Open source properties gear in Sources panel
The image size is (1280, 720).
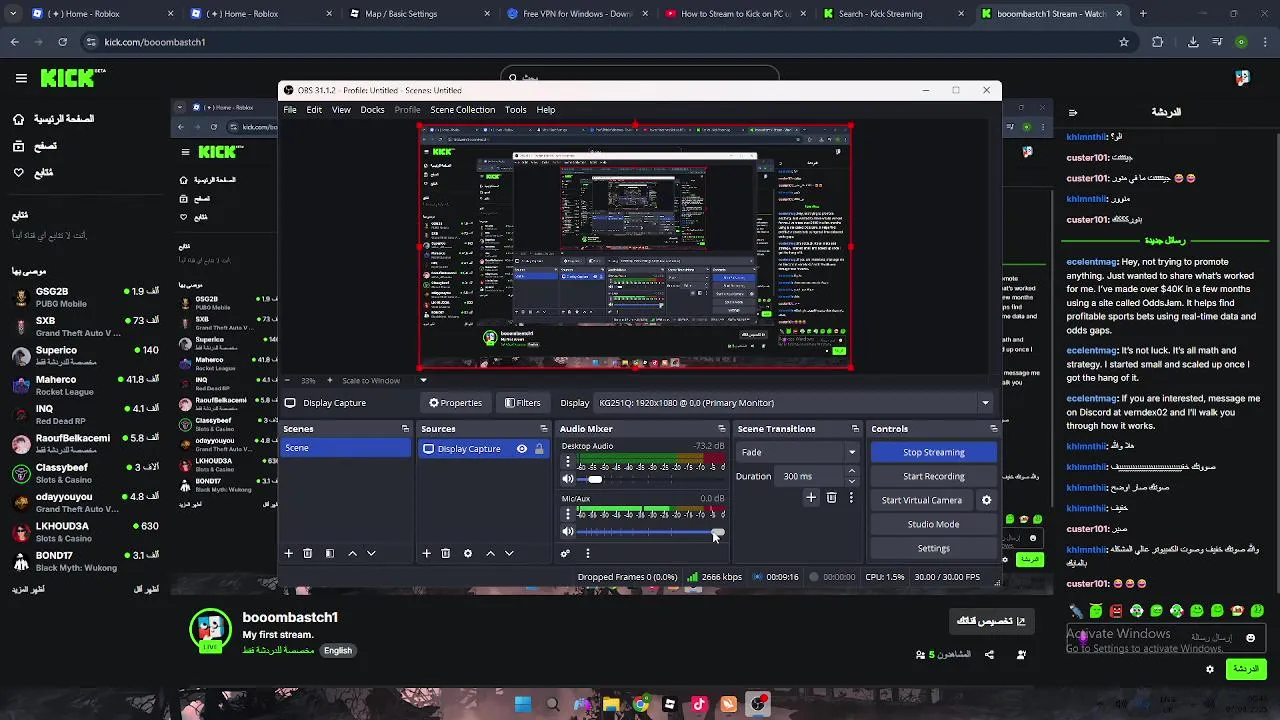pos(467,553)
